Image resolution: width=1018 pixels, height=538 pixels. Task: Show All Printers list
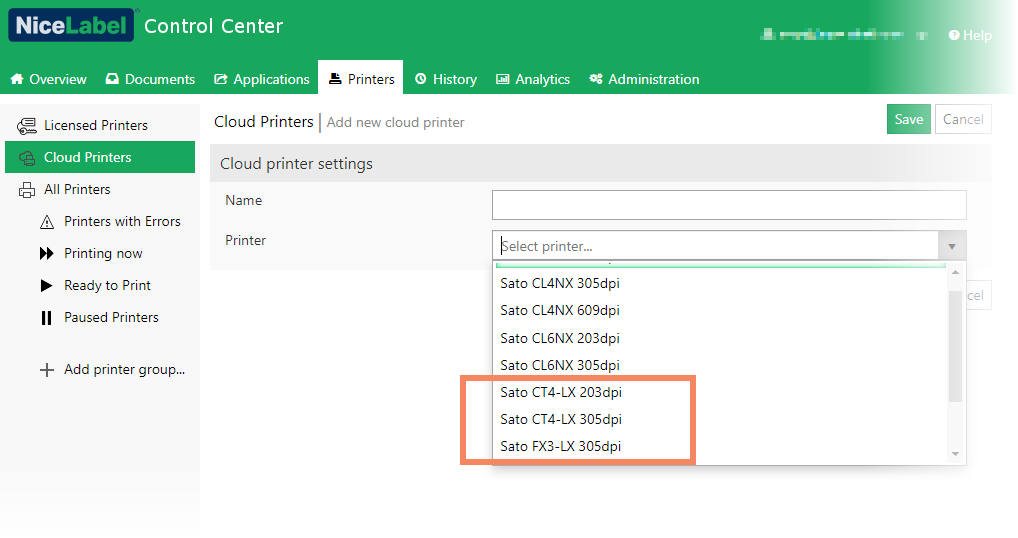[x=100, y=190]
